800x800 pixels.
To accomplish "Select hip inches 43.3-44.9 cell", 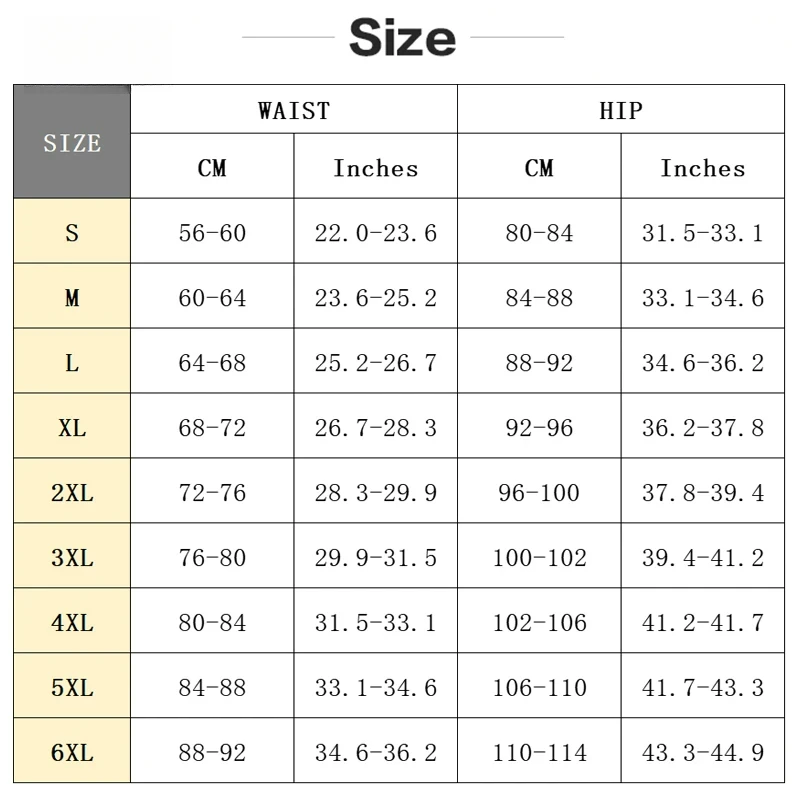I will point(703,751).
